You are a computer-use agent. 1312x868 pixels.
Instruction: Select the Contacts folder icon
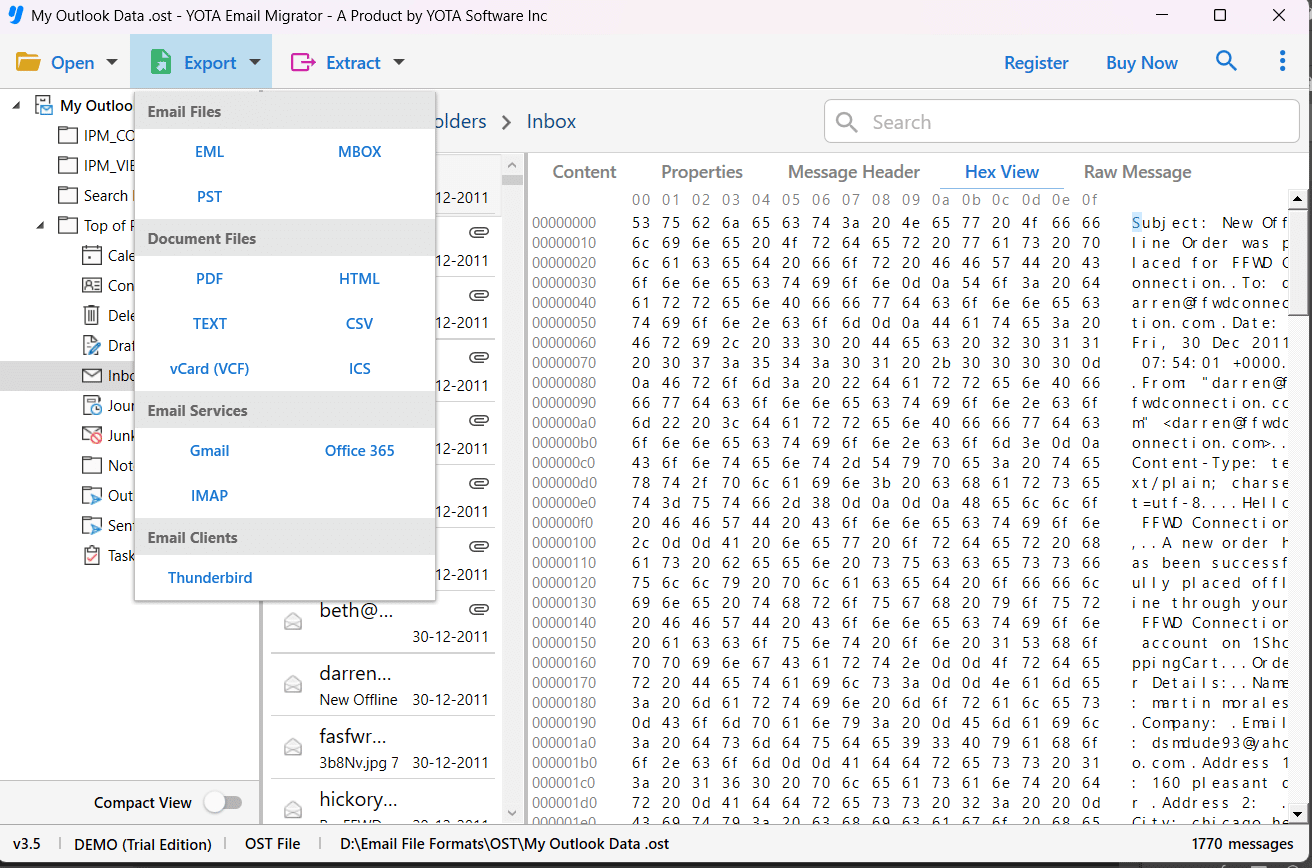(x=92, y=285)
